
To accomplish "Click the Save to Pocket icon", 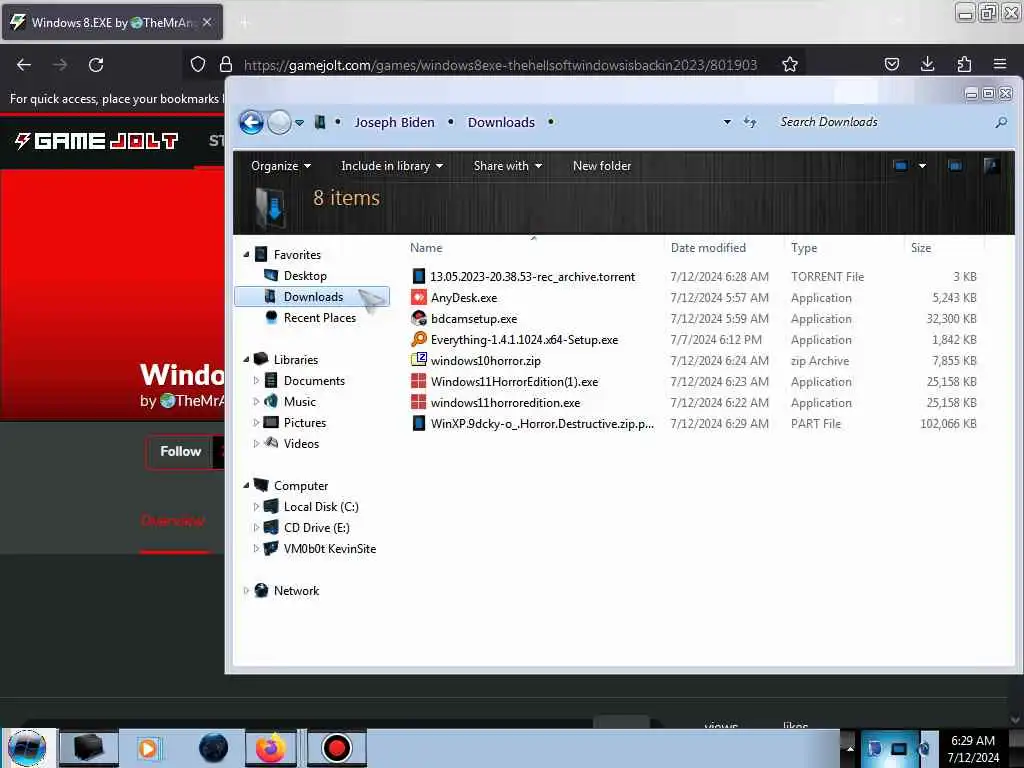I will coord(891,64).
